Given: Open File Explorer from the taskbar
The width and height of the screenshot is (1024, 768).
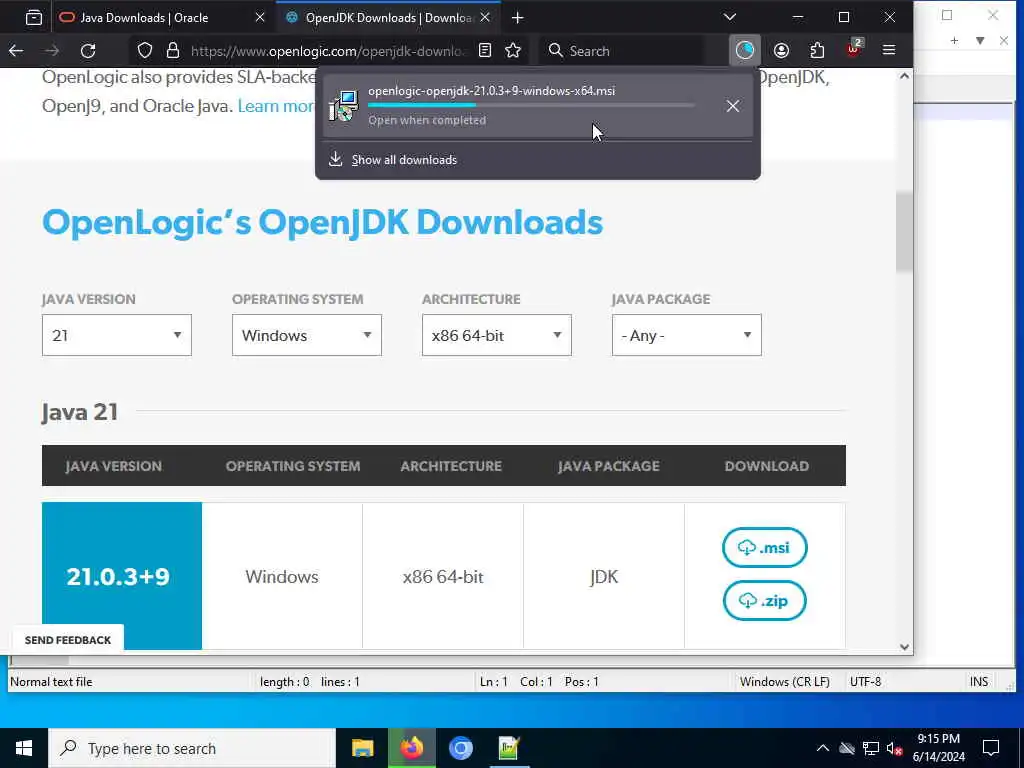Looking at the screenshot, I should pos(362,748).
